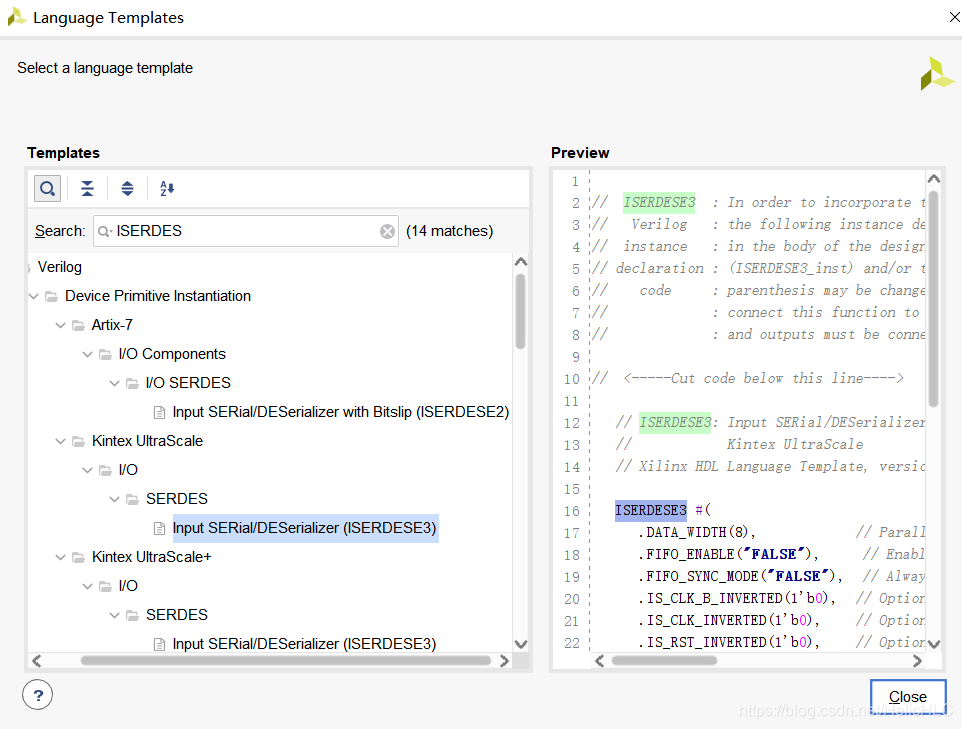Viewport: 962px width, 729px height.
Task: Collapse SERDES under Kintex UltraScale
Action: click(x=114, y=499)
